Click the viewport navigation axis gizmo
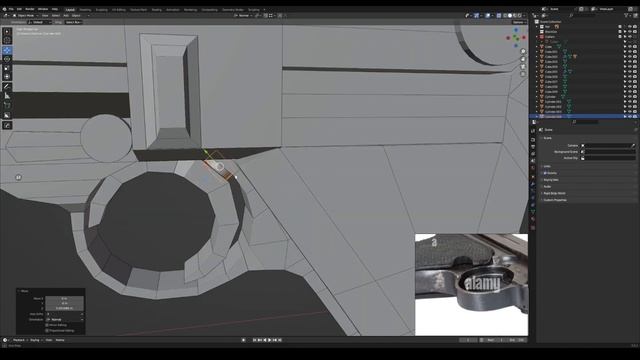The width and height of the screenshot is (640, 360). (x=516, y=37)
